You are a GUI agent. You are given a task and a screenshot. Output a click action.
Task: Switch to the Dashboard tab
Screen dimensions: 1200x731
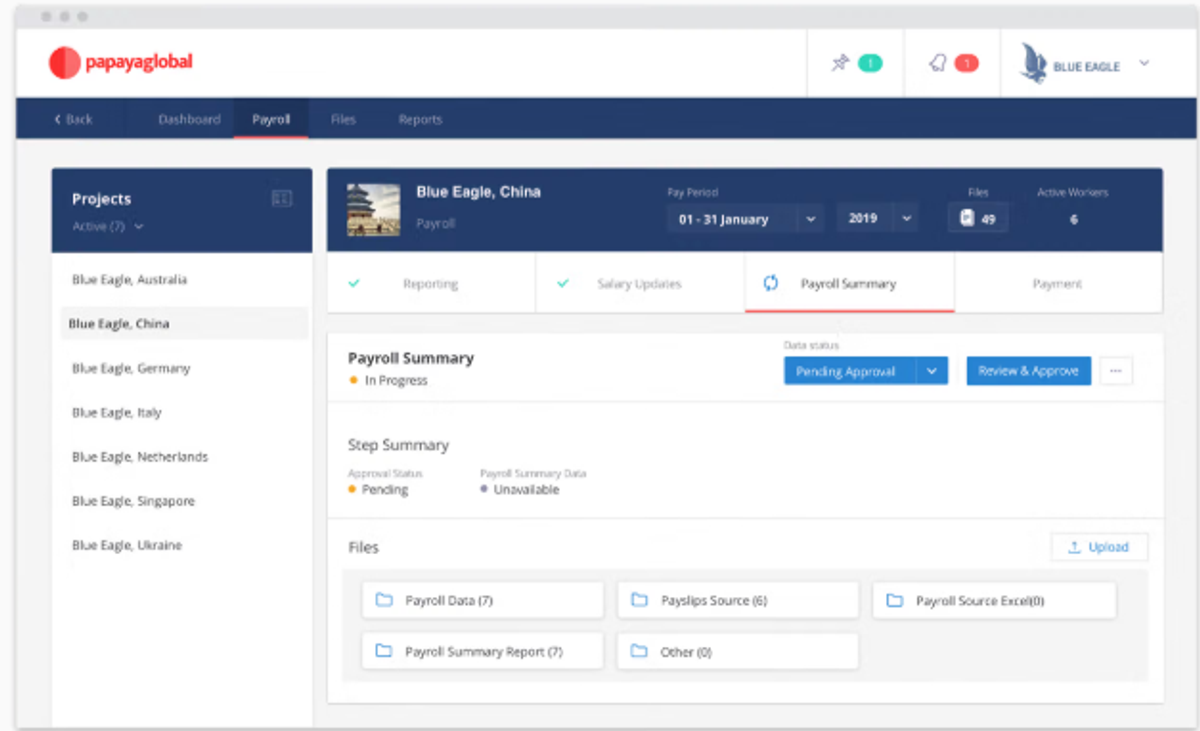[189, 119]
